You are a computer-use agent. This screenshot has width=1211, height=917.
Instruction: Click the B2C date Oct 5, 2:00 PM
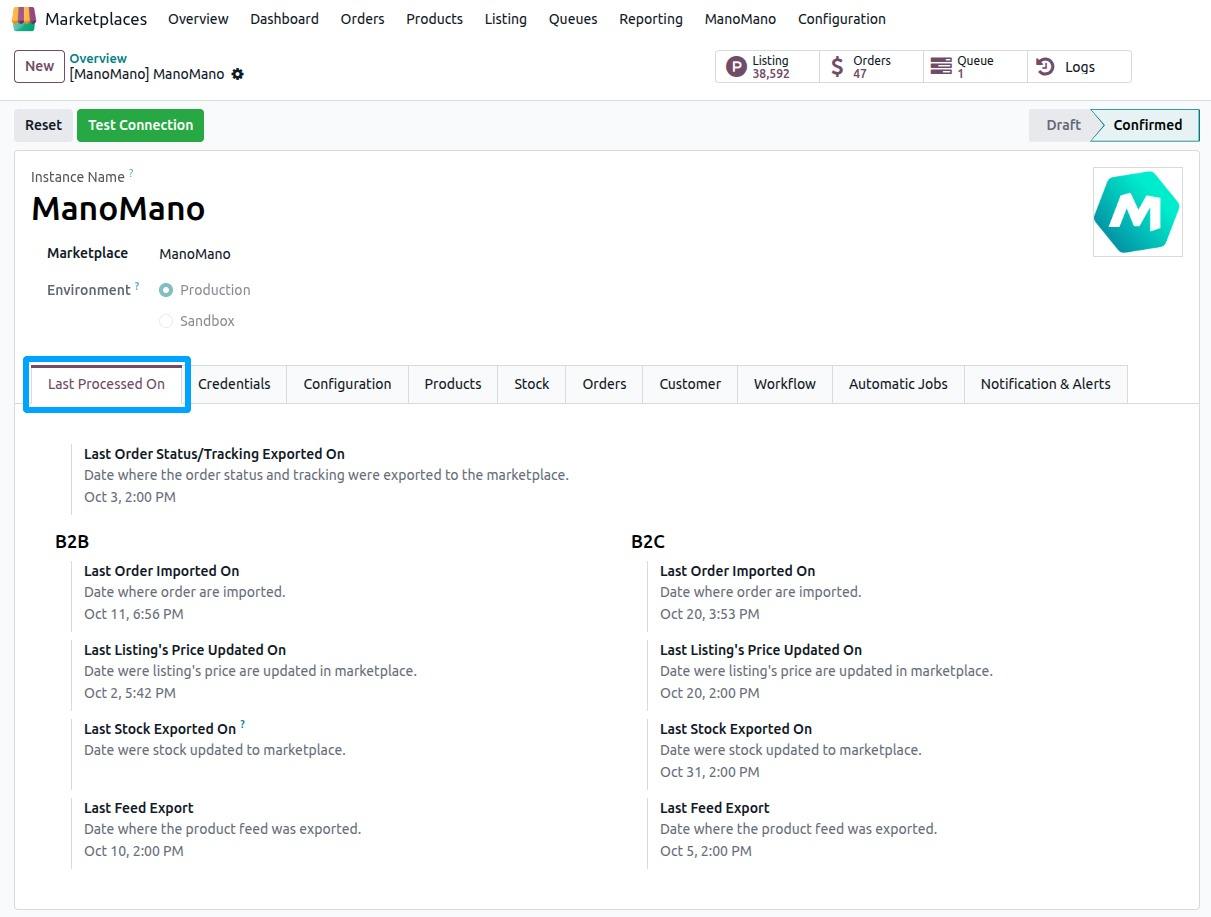(706, 851)
